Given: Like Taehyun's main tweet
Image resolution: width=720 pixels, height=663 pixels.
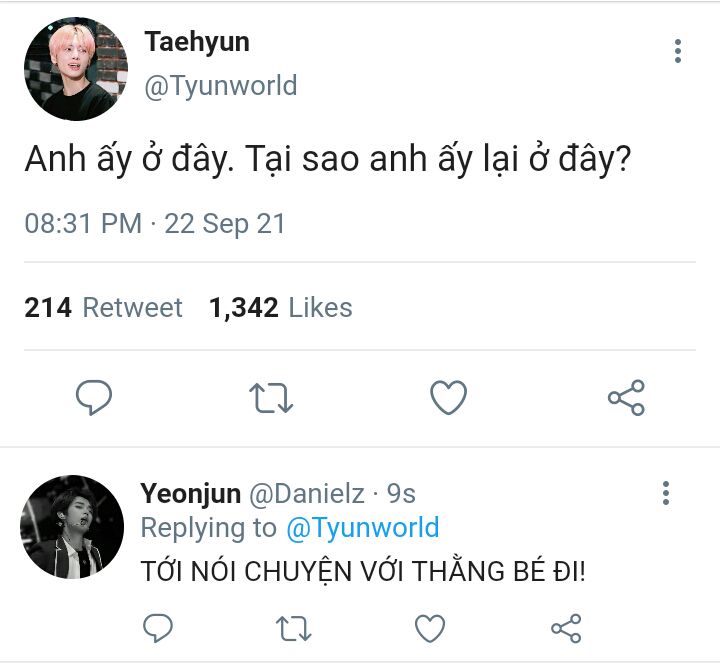Looking at the screenshot, I should click(449, 398).
